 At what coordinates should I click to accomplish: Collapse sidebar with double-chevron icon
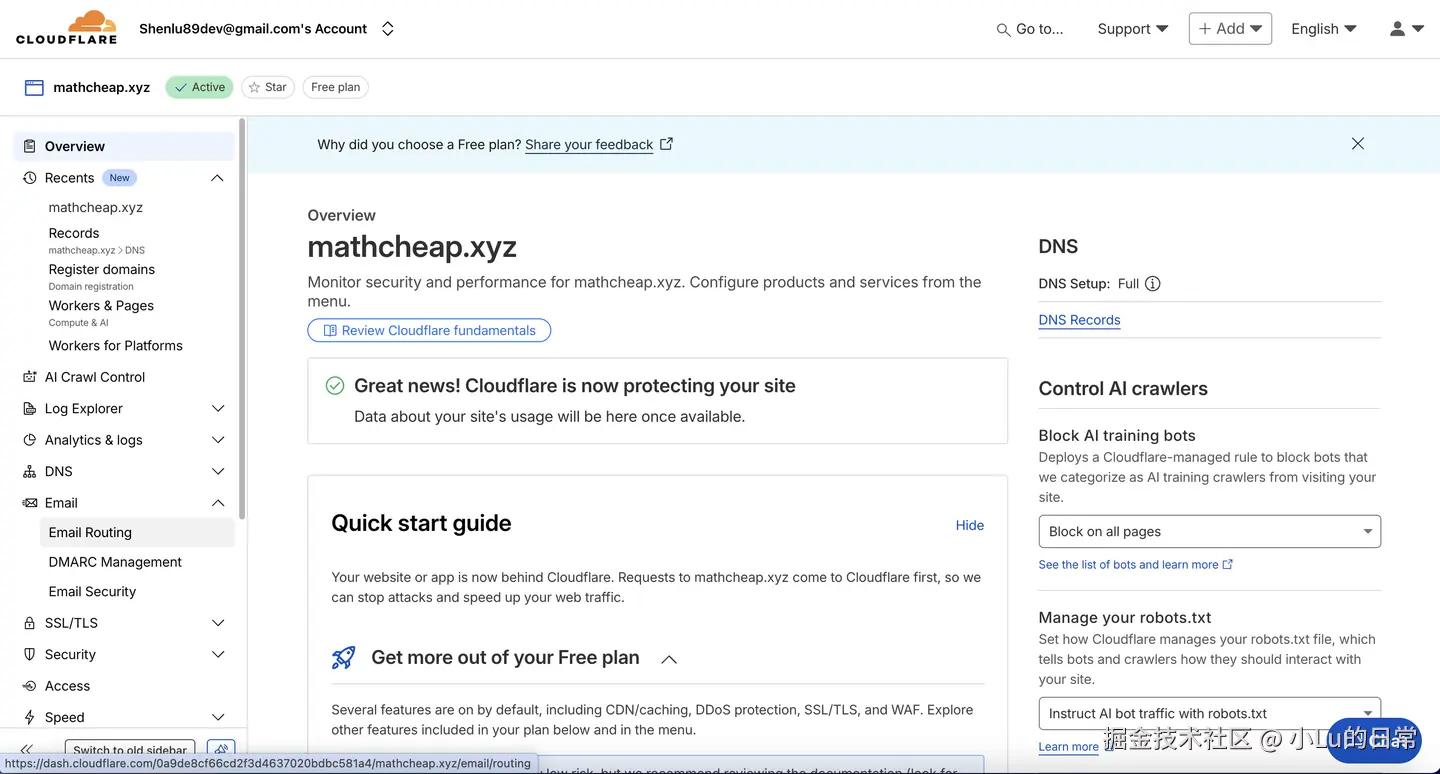[27, 749]
